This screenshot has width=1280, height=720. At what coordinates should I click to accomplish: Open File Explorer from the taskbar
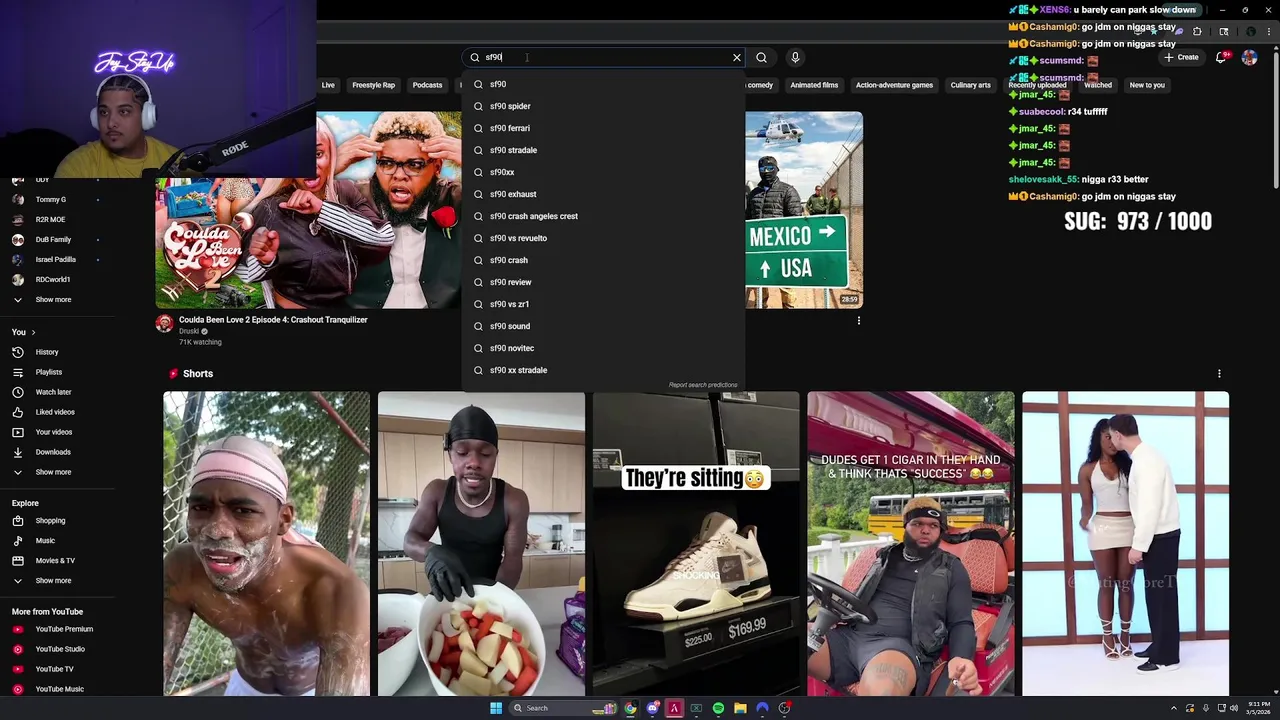coord(740,708)
